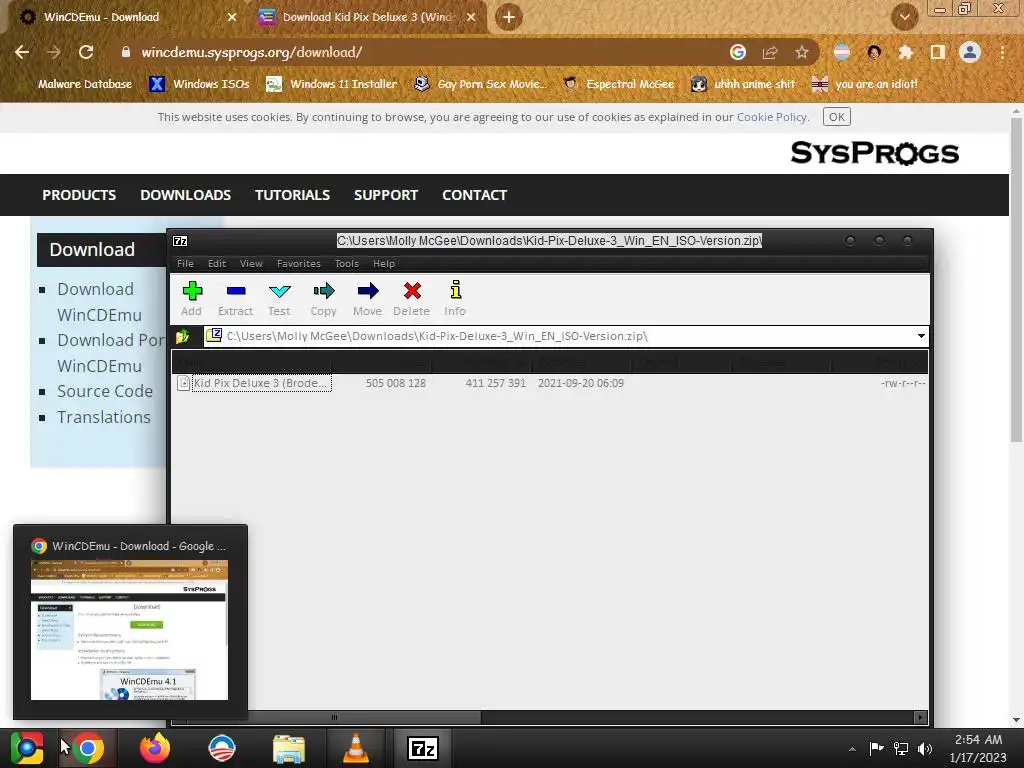Open the Windows 11 Installer bookmark
The image size is (1024, 768).
click(332, 84)
